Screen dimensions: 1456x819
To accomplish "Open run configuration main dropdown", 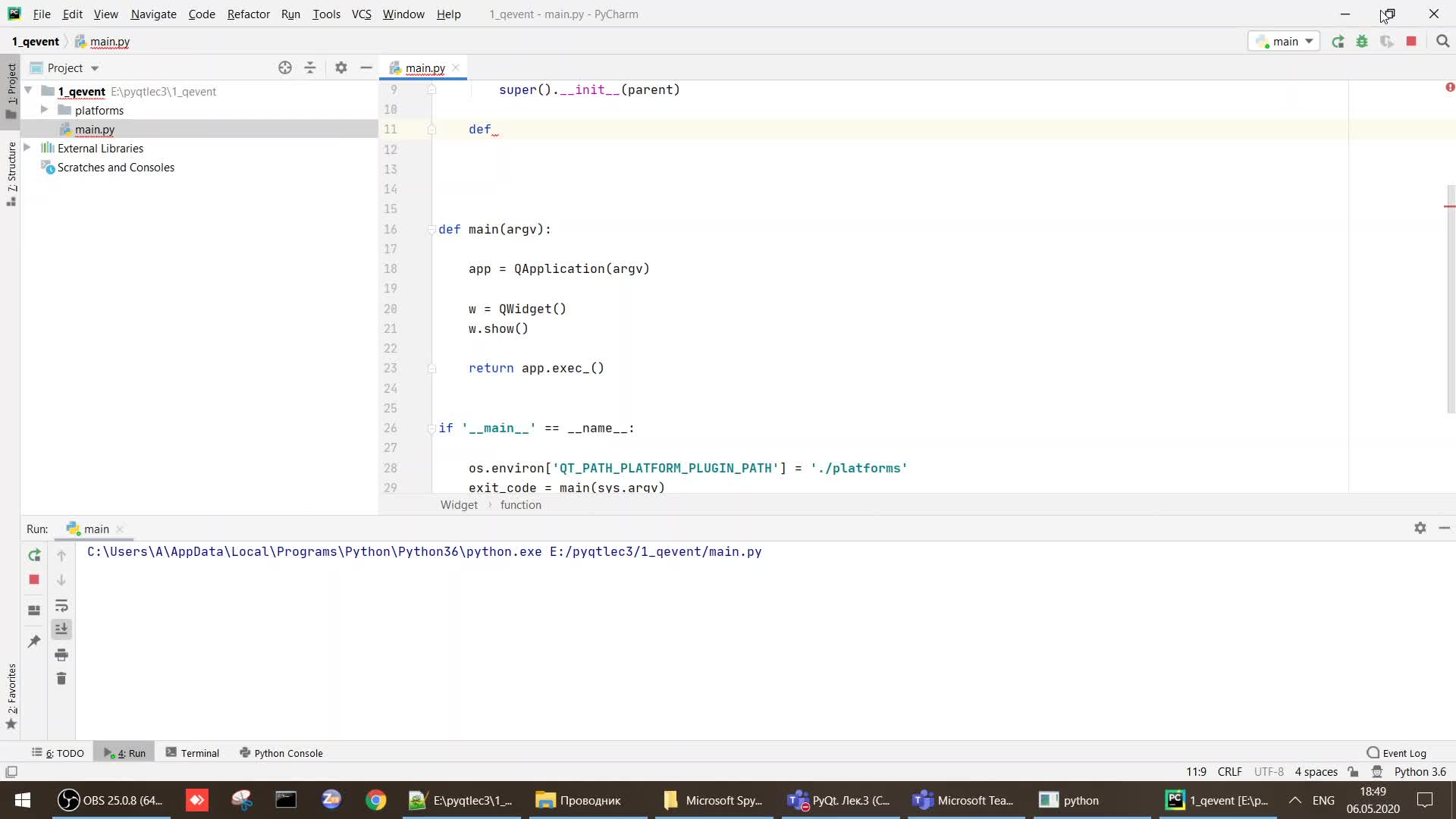I will click(x=1284, y=42).
